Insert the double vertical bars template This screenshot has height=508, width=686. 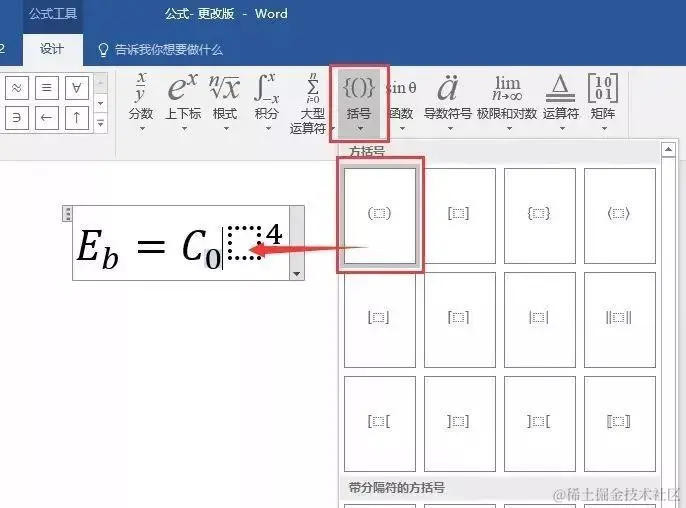[x=620, y=320]
